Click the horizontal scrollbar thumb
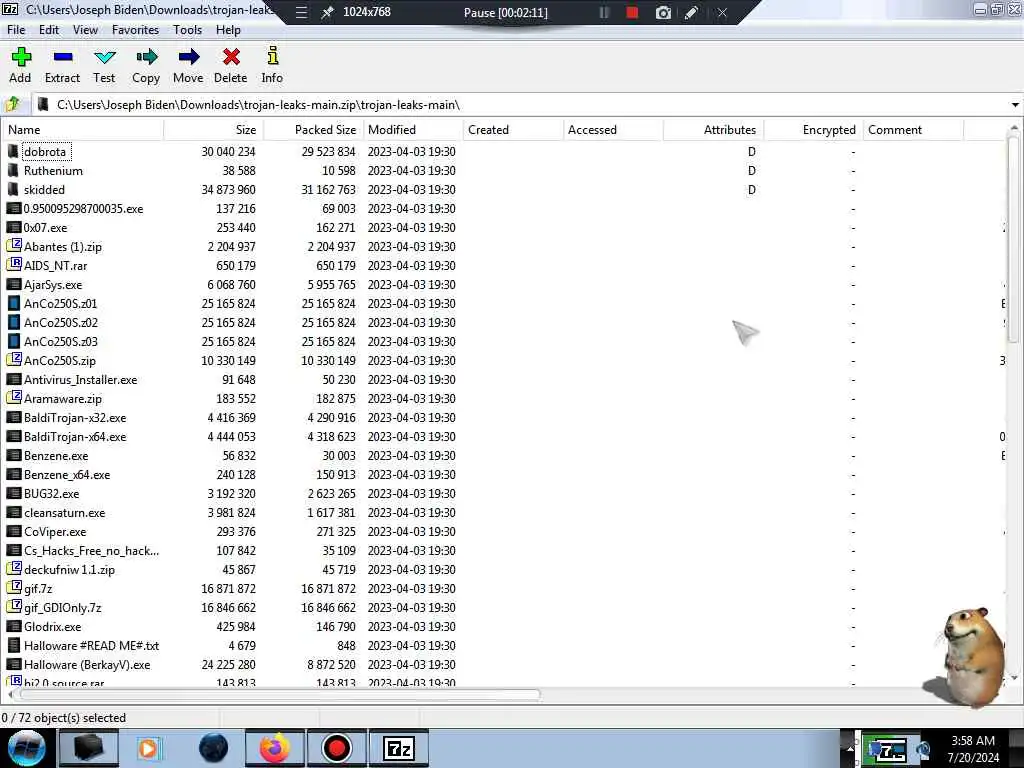This screenshot has width=1024, height=768. [281, 694]
